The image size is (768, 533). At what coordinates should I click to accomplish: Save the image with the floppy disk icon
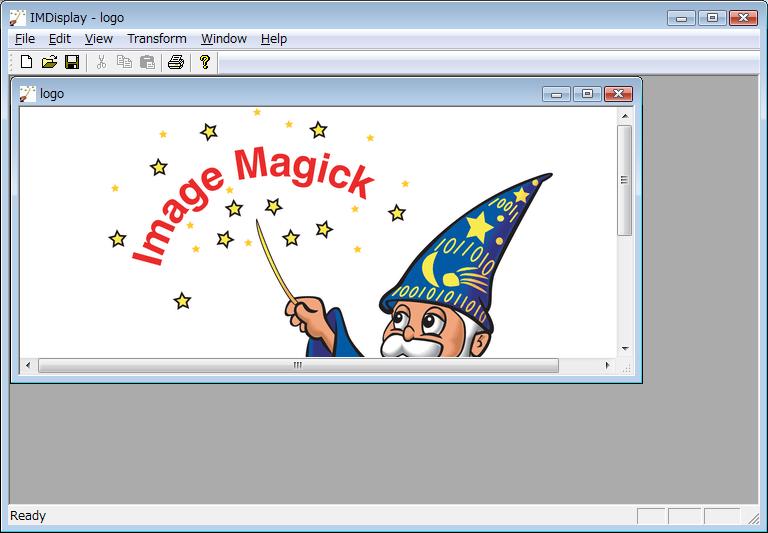point(72,62)
